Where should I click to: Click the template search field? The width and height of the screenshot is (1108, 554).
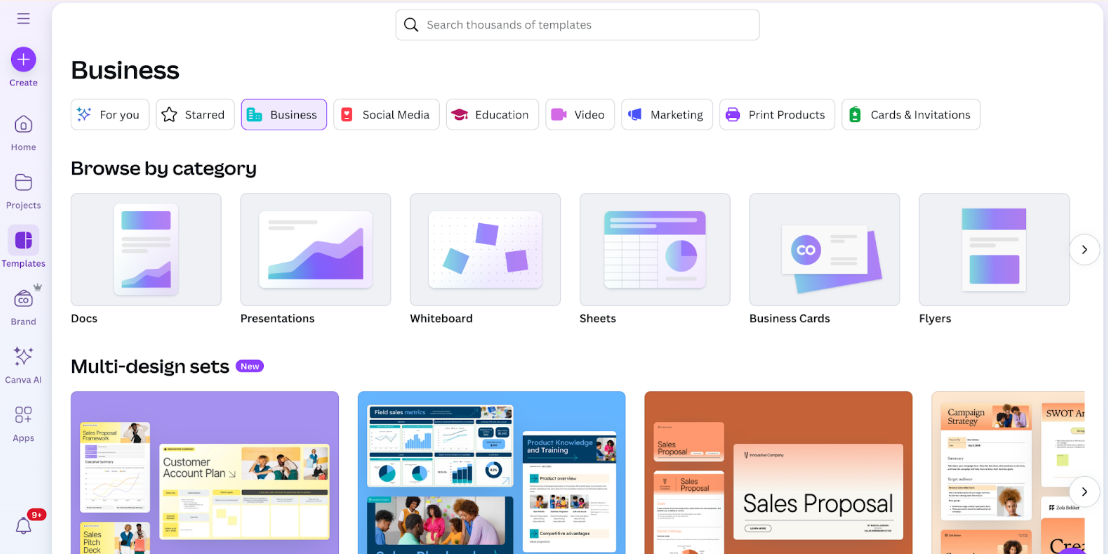[x=577, y=25]
